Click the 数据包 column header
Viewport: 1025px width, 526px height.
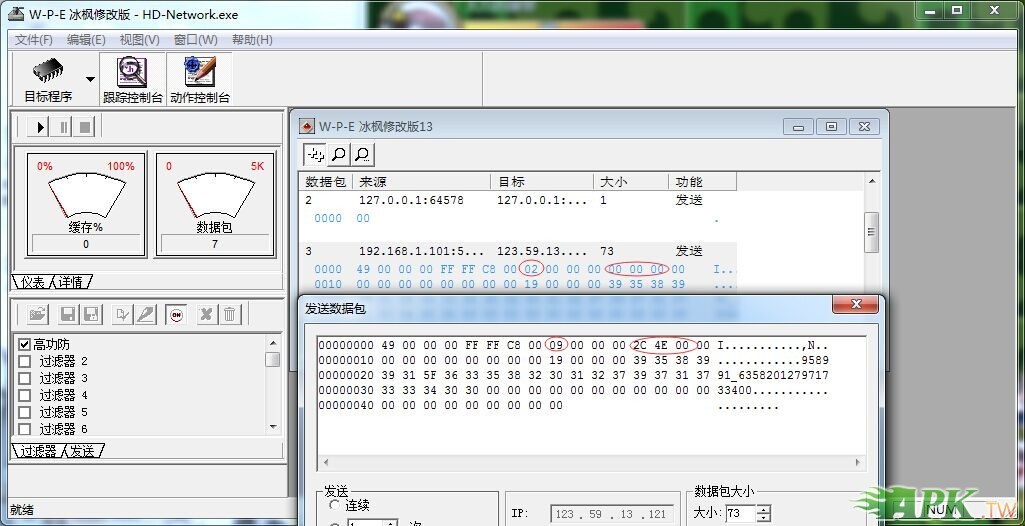tap(326, 182)
